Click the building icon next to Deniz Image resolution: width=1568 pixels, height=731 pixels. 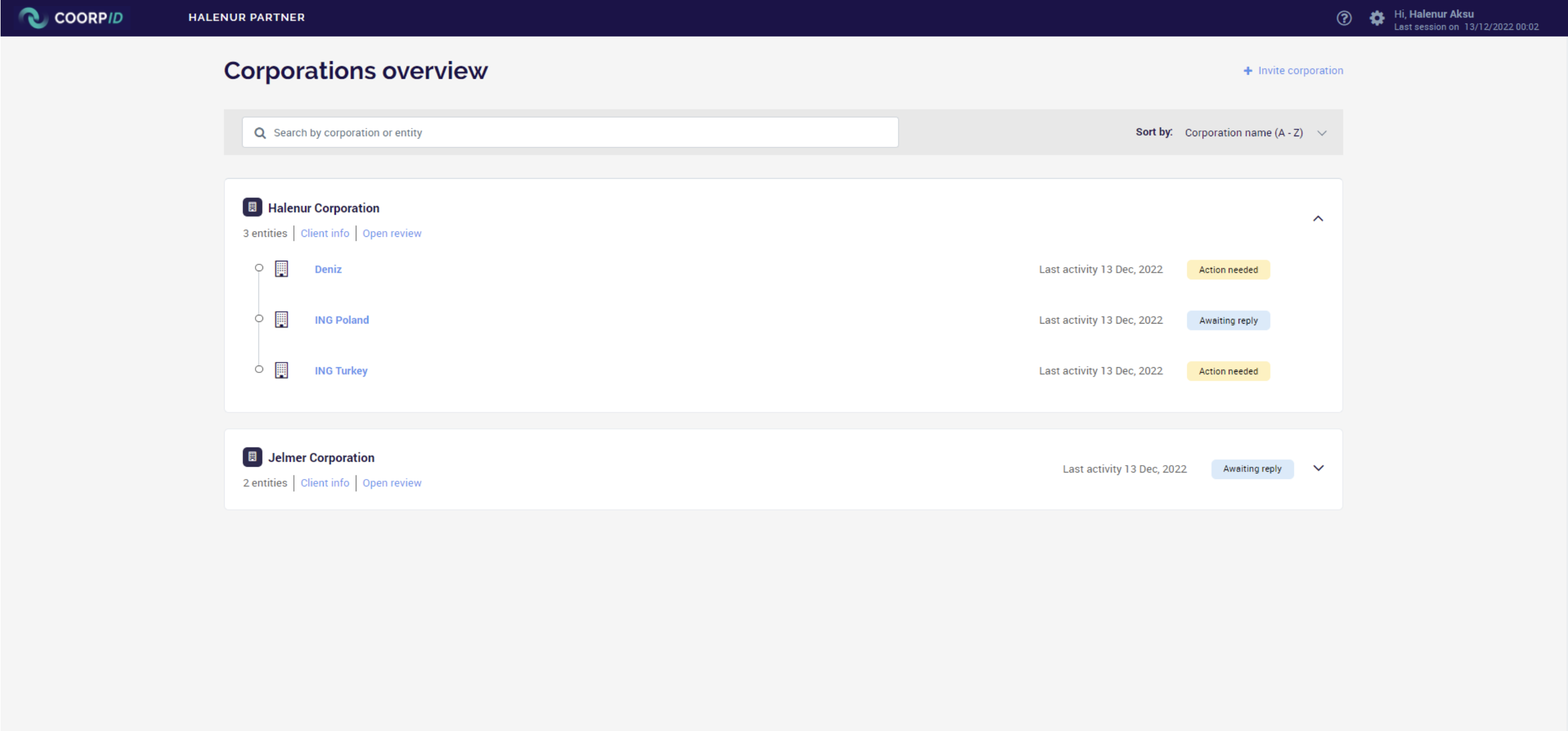pos(281,268)
